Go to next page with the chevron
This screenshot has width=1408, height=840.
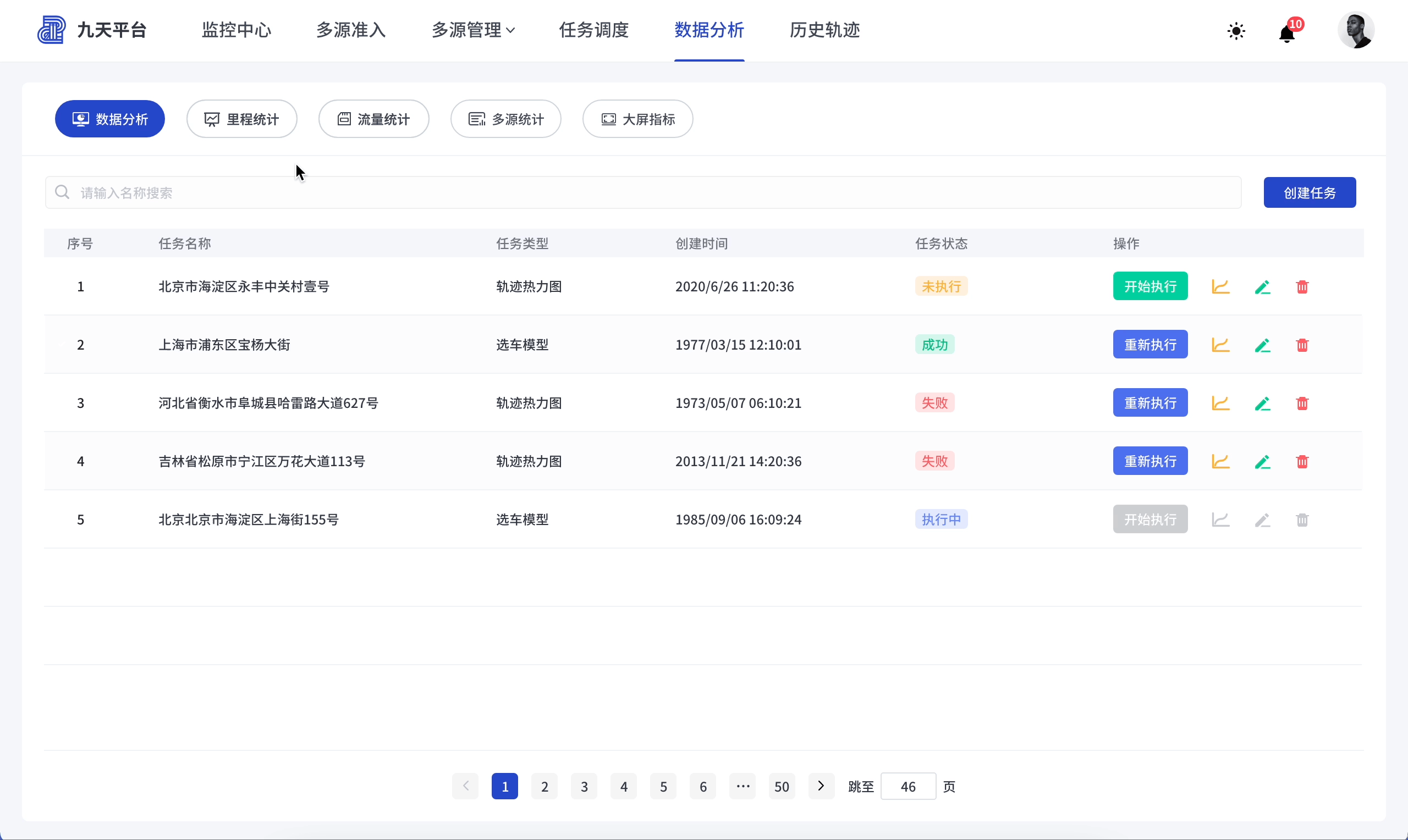click(821, 786)
